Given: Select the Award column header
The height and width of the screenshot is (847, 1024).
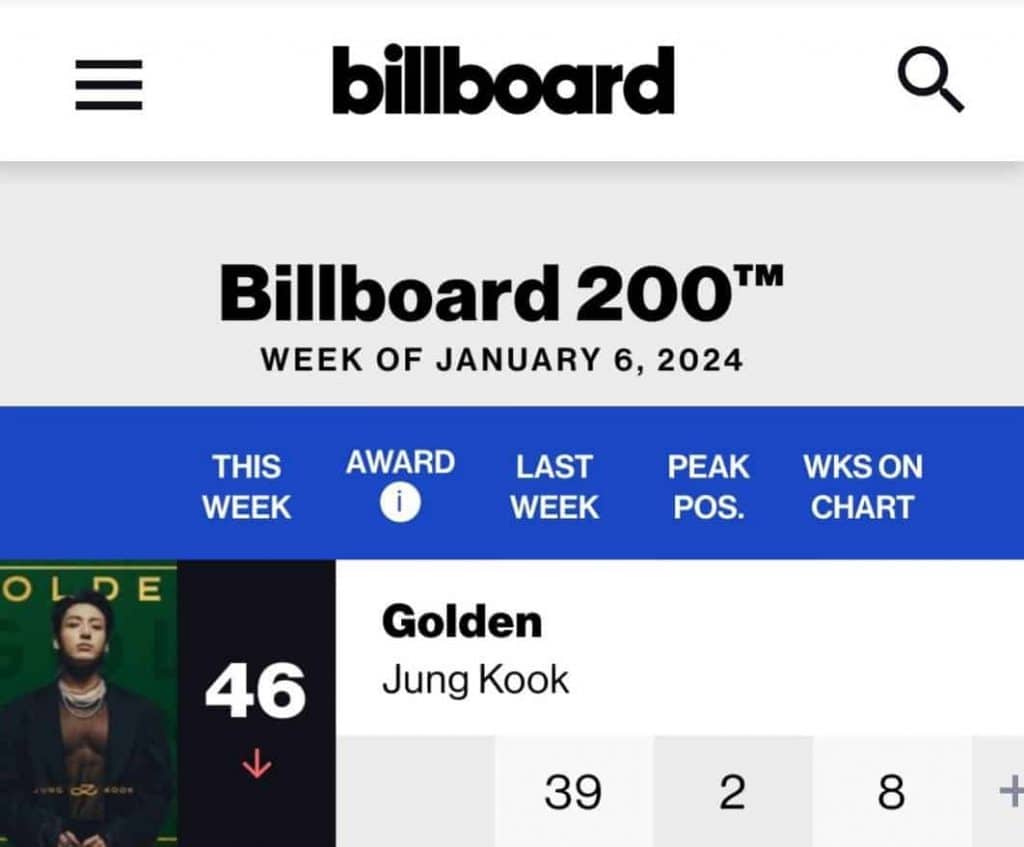Looking at the screenshot, I should point(400,463).
